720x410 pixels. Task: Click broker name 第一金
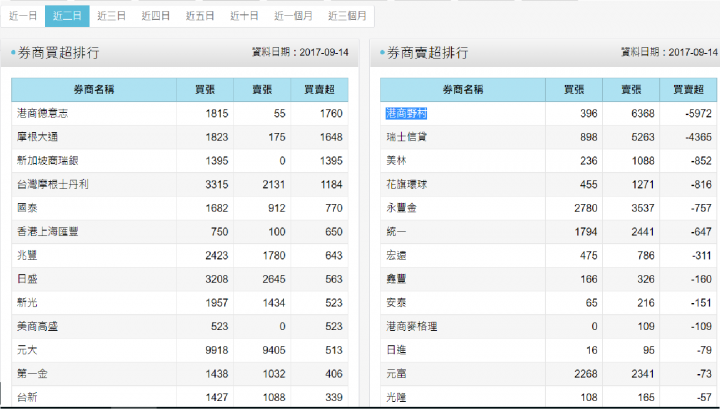[x=32, y=374]
